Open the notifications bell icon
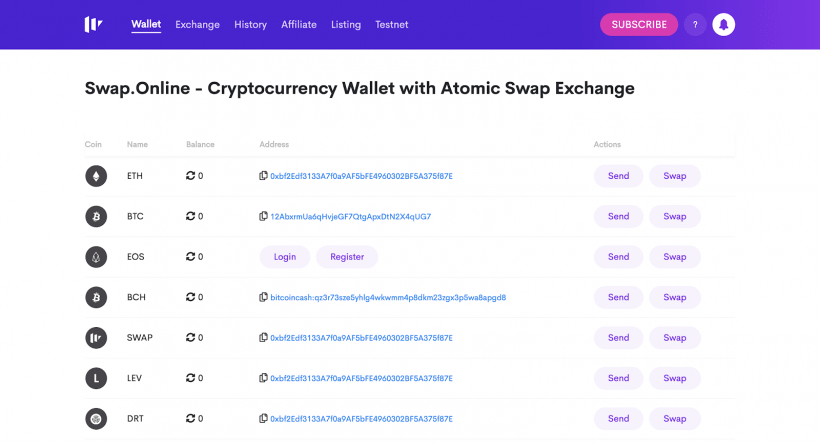This screenshot has height=445, width=820. point(724,24)
